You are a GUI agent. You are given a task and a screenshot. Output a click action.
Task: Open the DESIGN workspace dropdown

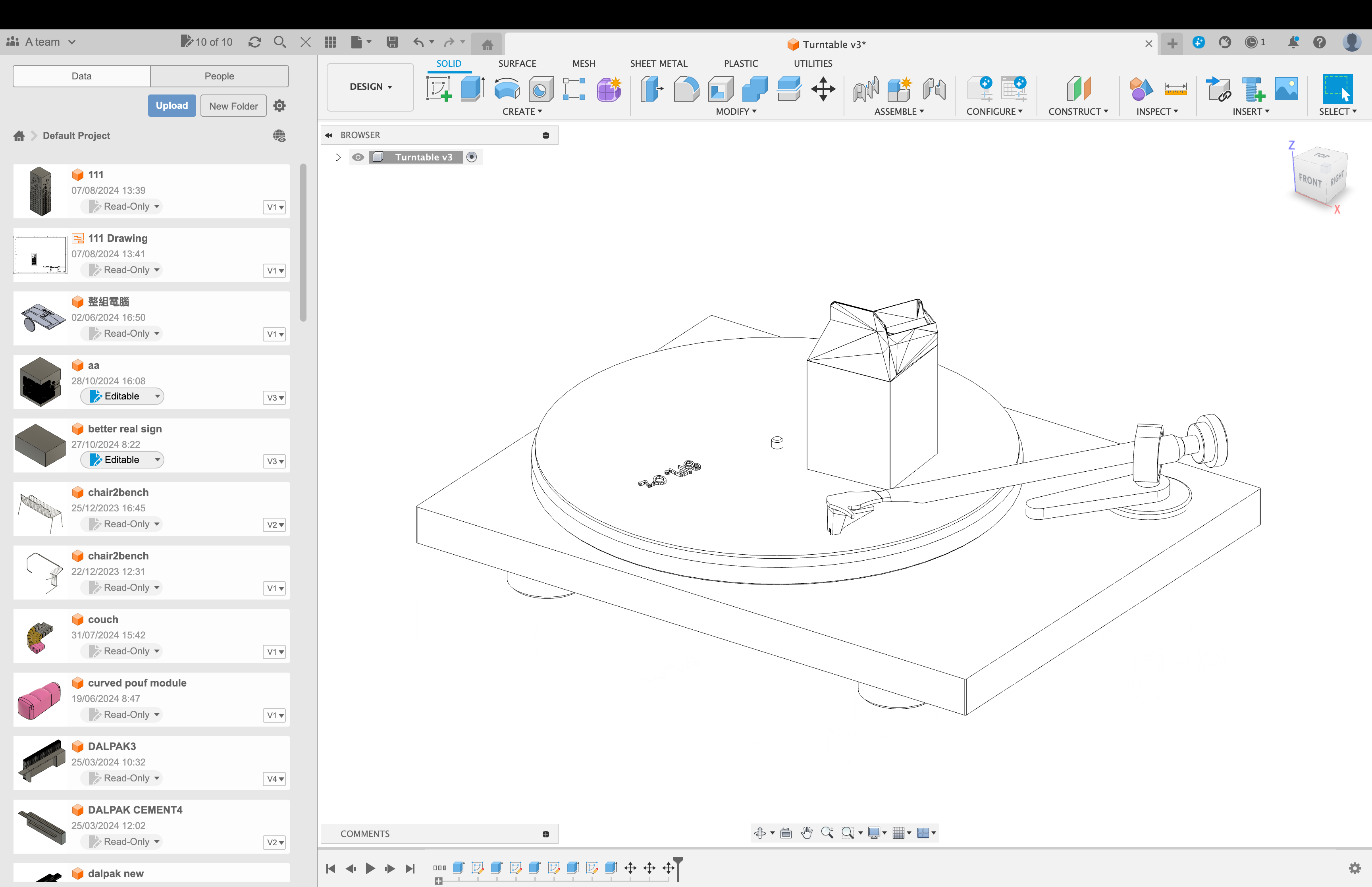(370, 87)
